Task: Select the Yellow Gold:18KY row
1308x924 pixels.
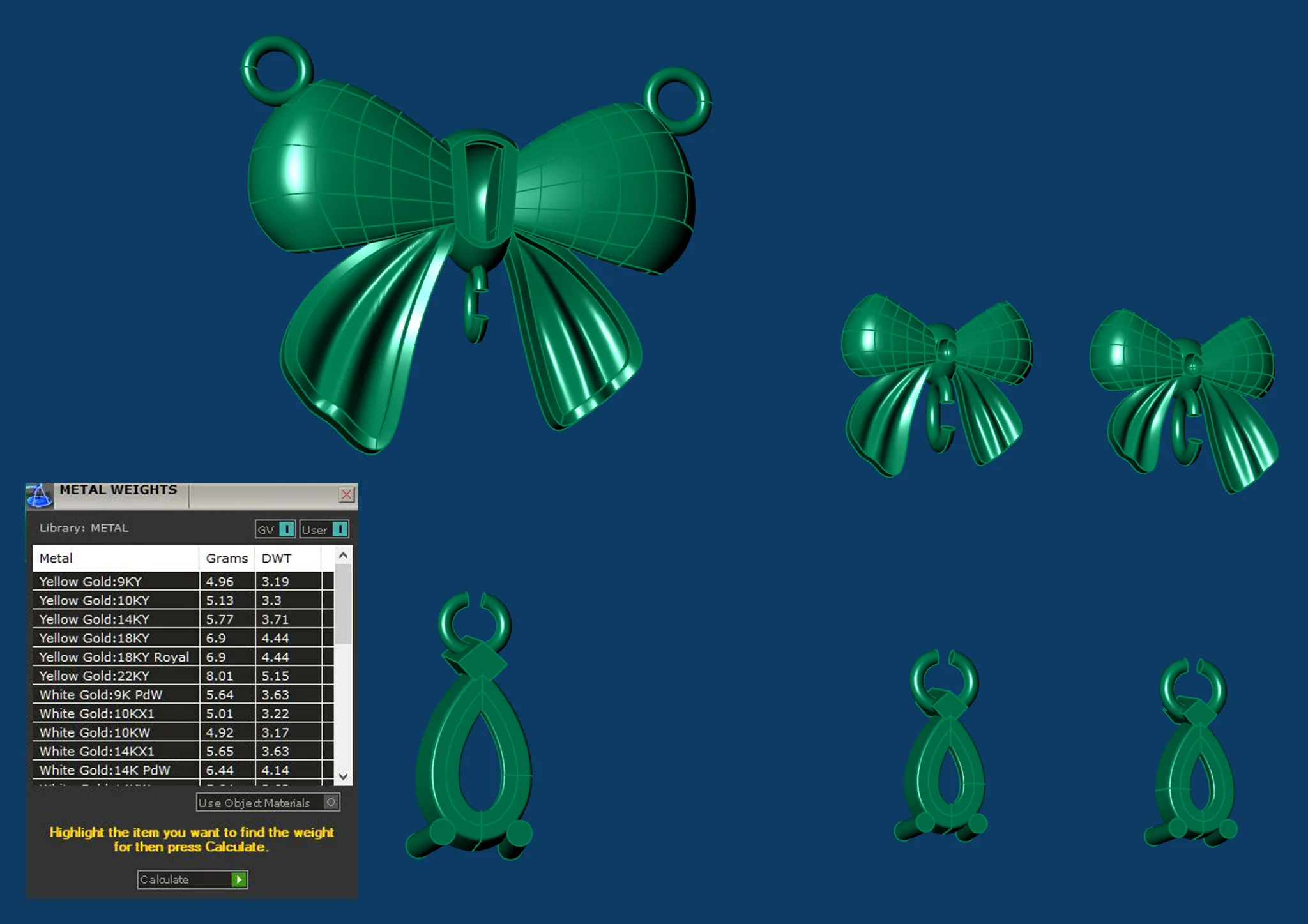Action: [x=183, y=638]
